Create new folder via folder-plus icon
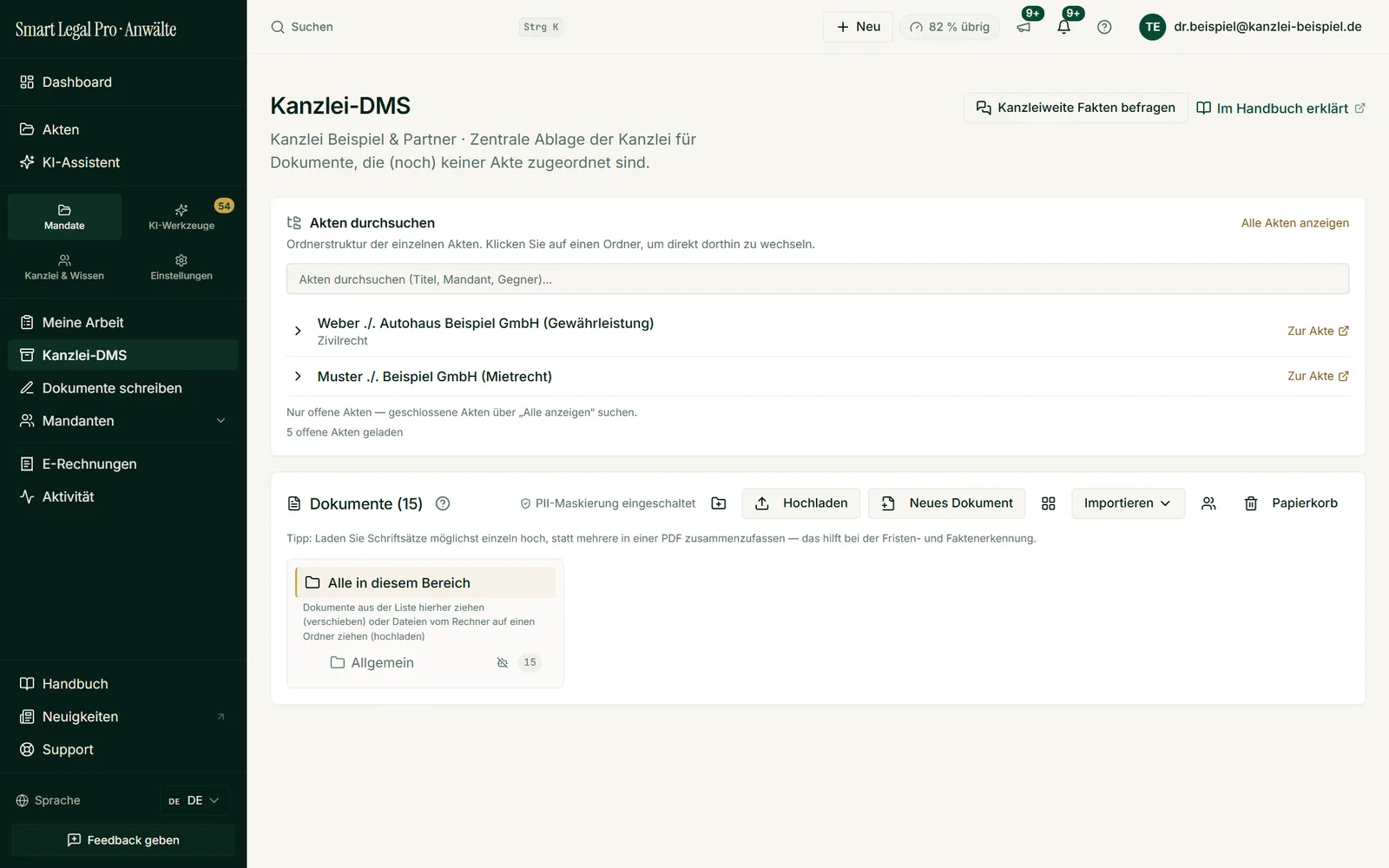 (x=719, y=503)
